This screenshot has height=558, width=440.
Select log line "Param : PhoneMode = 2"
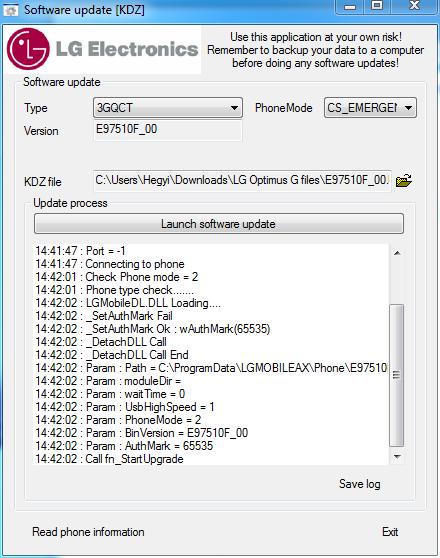click(x=118, y=420)
